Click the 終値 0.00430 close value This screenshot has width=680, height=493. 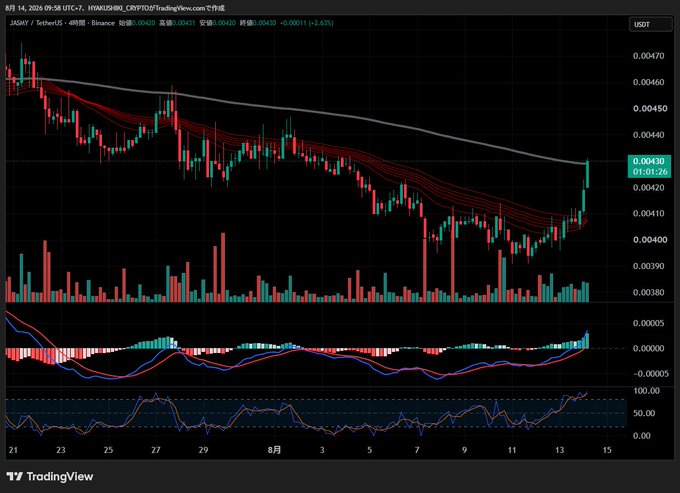point(258,23)
